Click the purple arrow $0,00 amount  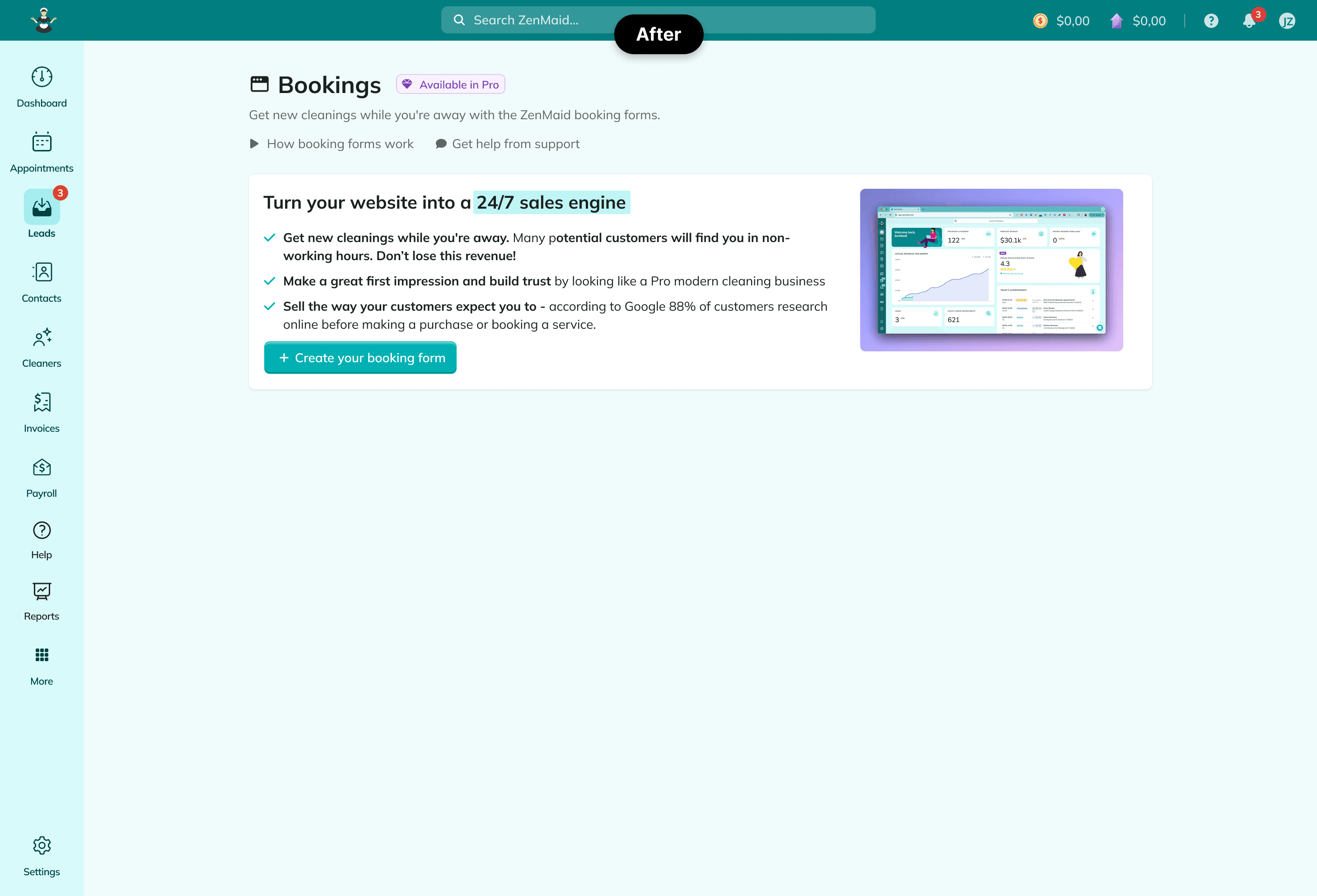[1149, 21]
